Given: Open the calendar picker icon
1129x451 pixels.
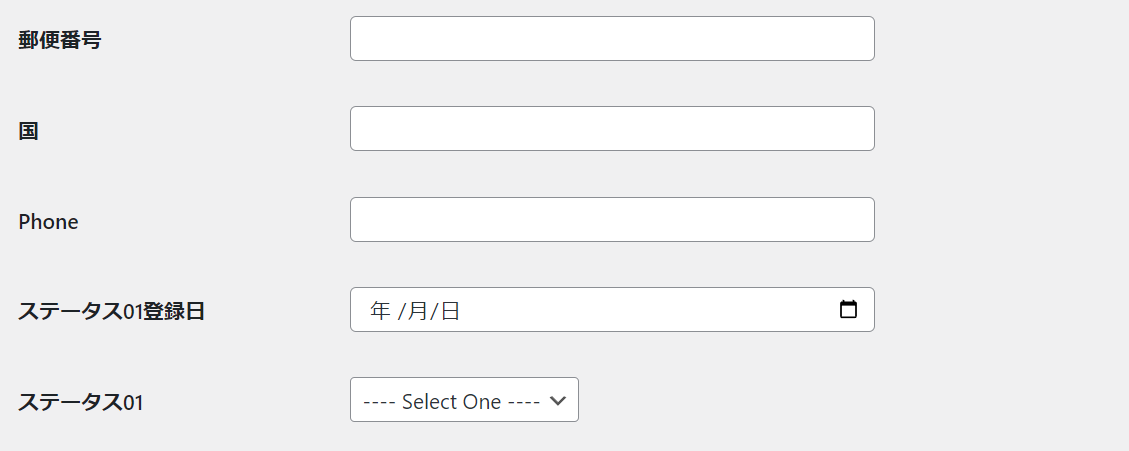Looking at the screenshot, I should click(x=848, y=310).
